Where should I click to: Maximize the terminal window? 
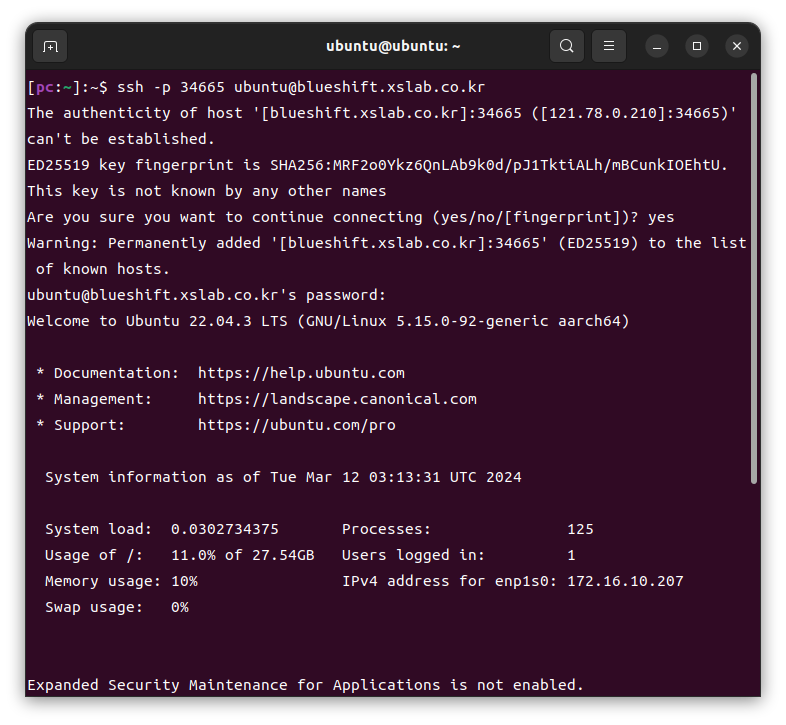(697, 46)
